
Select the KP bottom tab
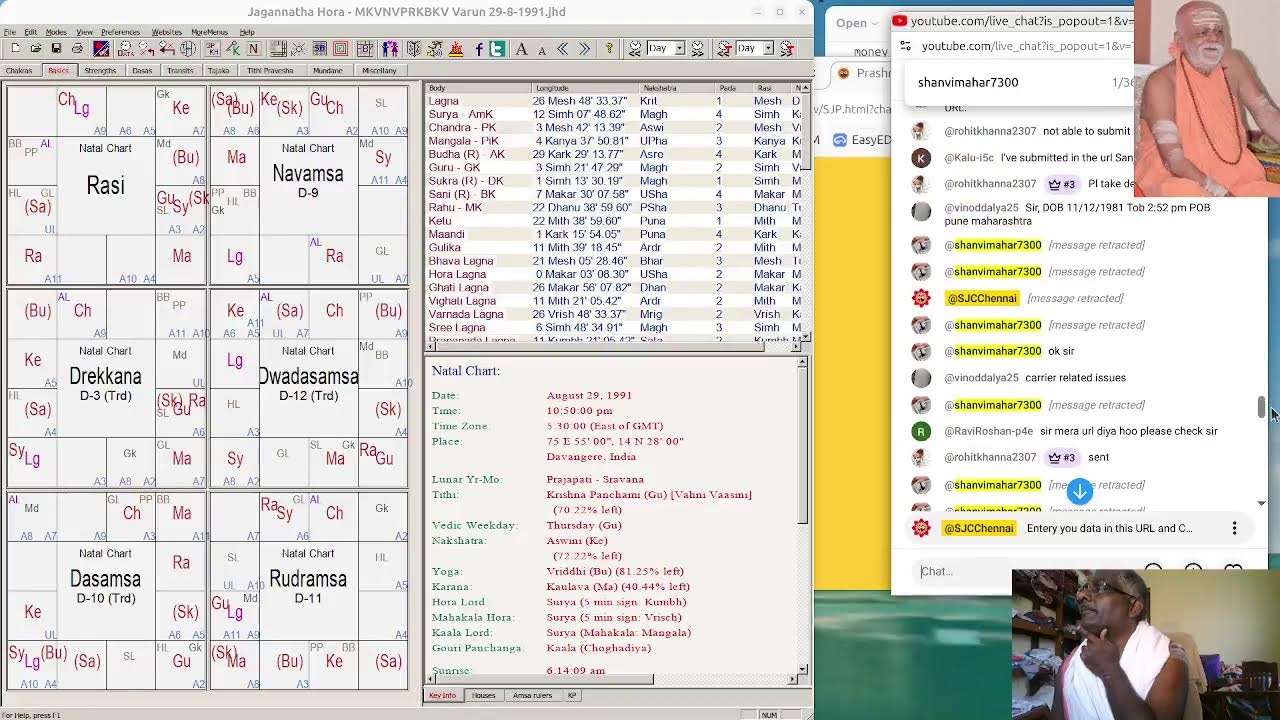coord(572,695)
